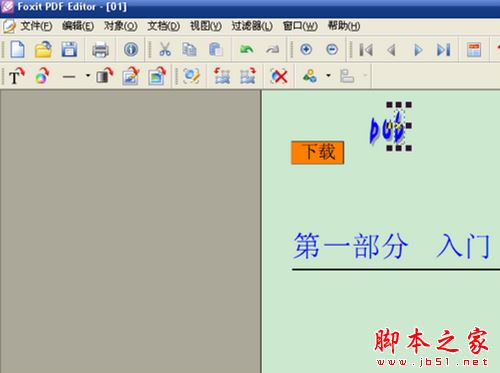Click the page layout icon after navigation arrows

474,50
